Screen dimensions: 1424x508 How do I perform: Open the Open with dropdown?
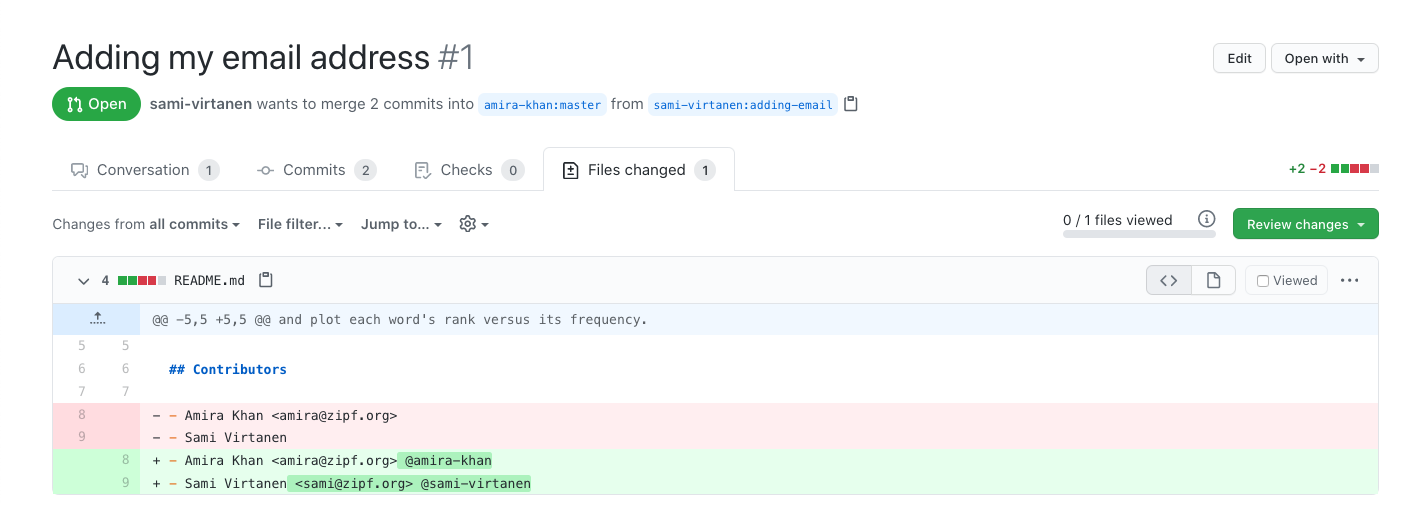coord(1324,59)
